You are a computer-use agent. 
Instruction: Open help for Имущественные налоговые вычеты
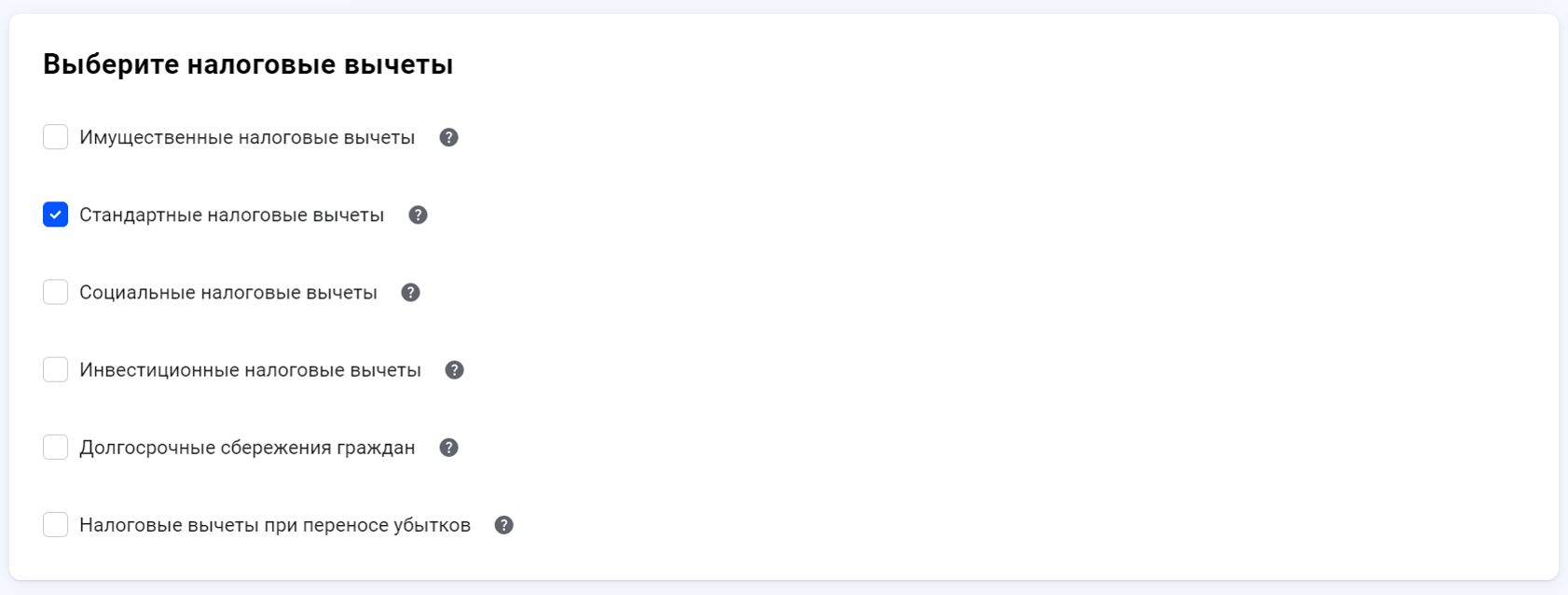(448, 137)
